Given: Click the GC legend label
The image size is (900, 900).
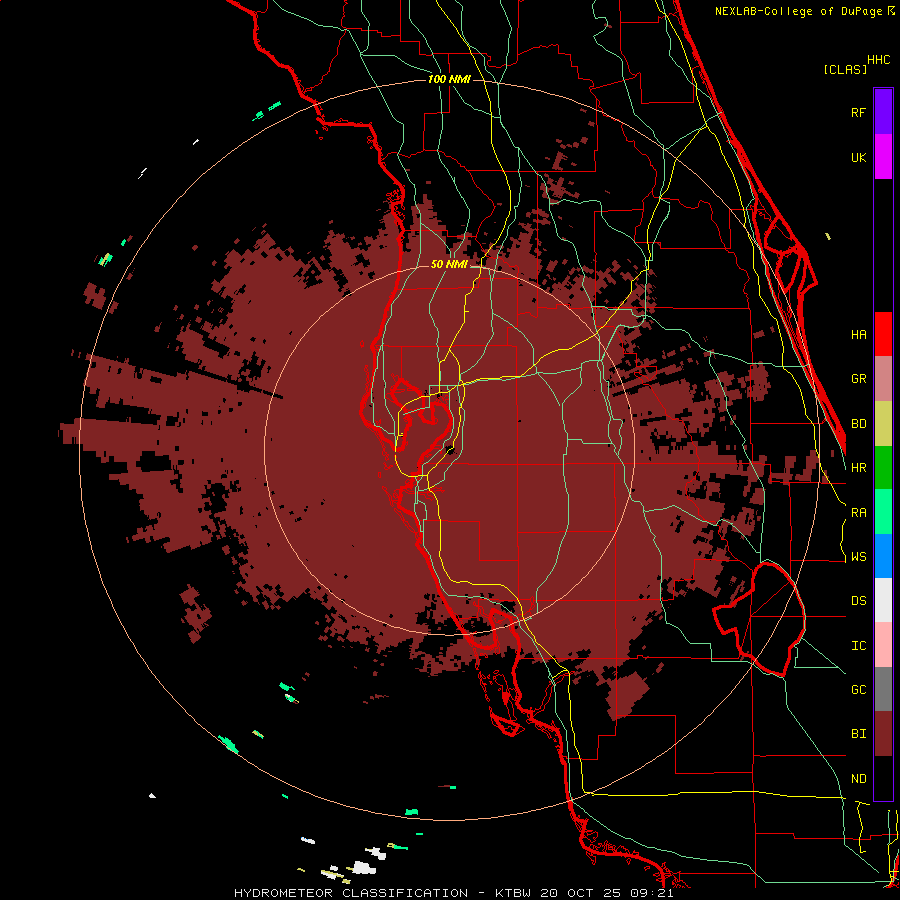Looking at the screenshot, I should tap(858, 690).
